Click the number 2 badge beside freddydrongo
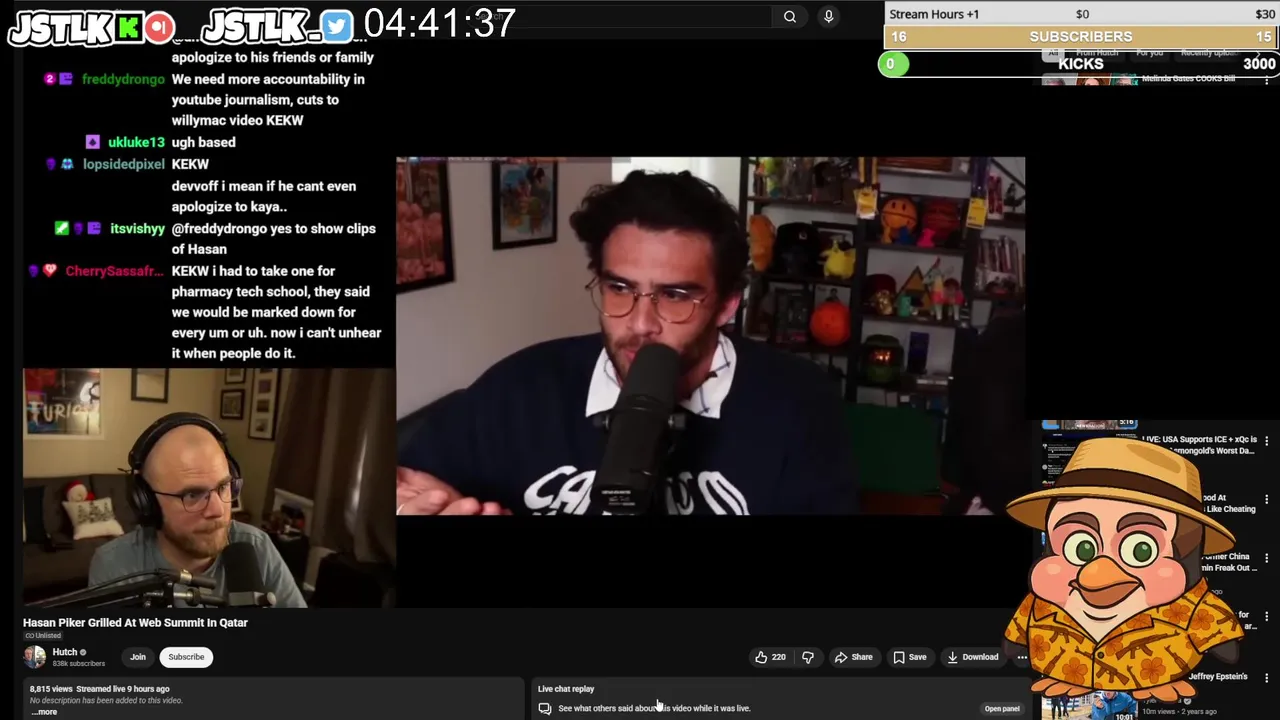Image resolution: width=1280 pixels, height=720 pixels. pyautogui.click(x=50, y=79)
